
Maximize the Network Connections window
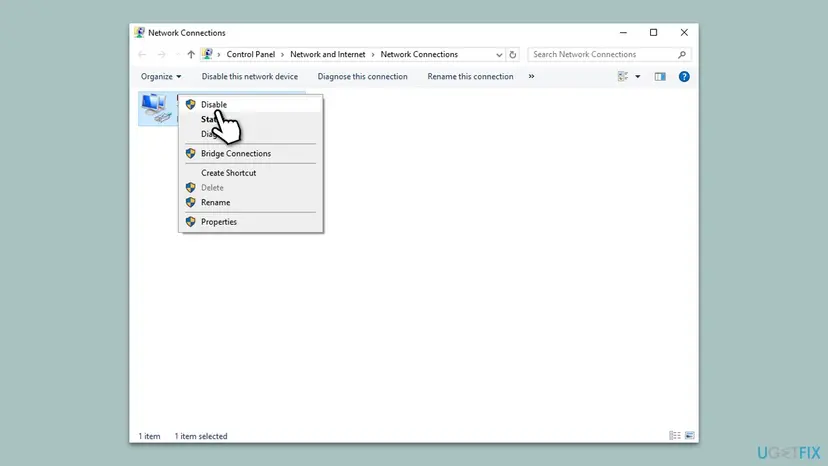coord(653,33)
